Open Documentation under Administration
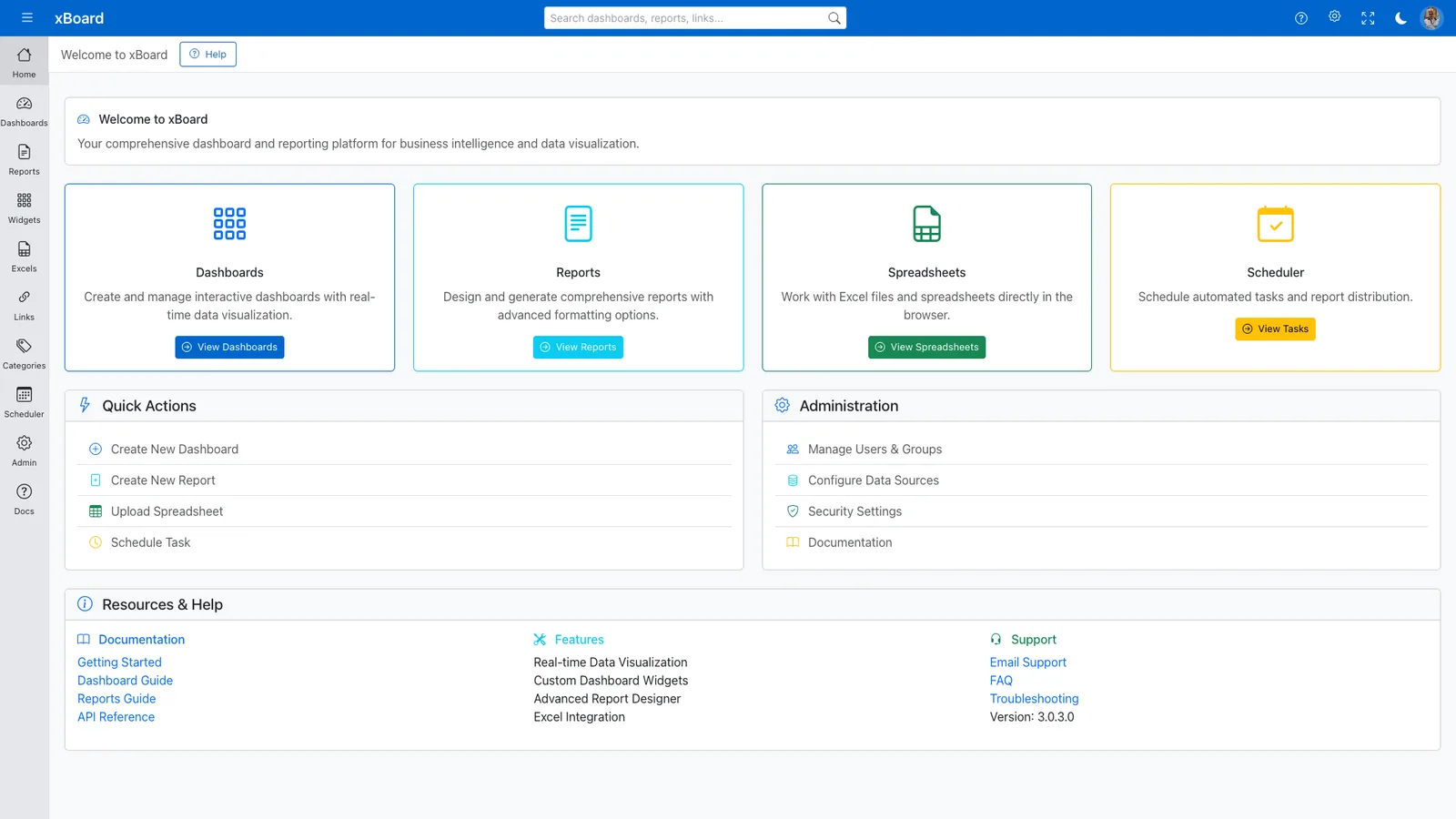This screenshot has width=1456, height=819. coord(1101,542)
